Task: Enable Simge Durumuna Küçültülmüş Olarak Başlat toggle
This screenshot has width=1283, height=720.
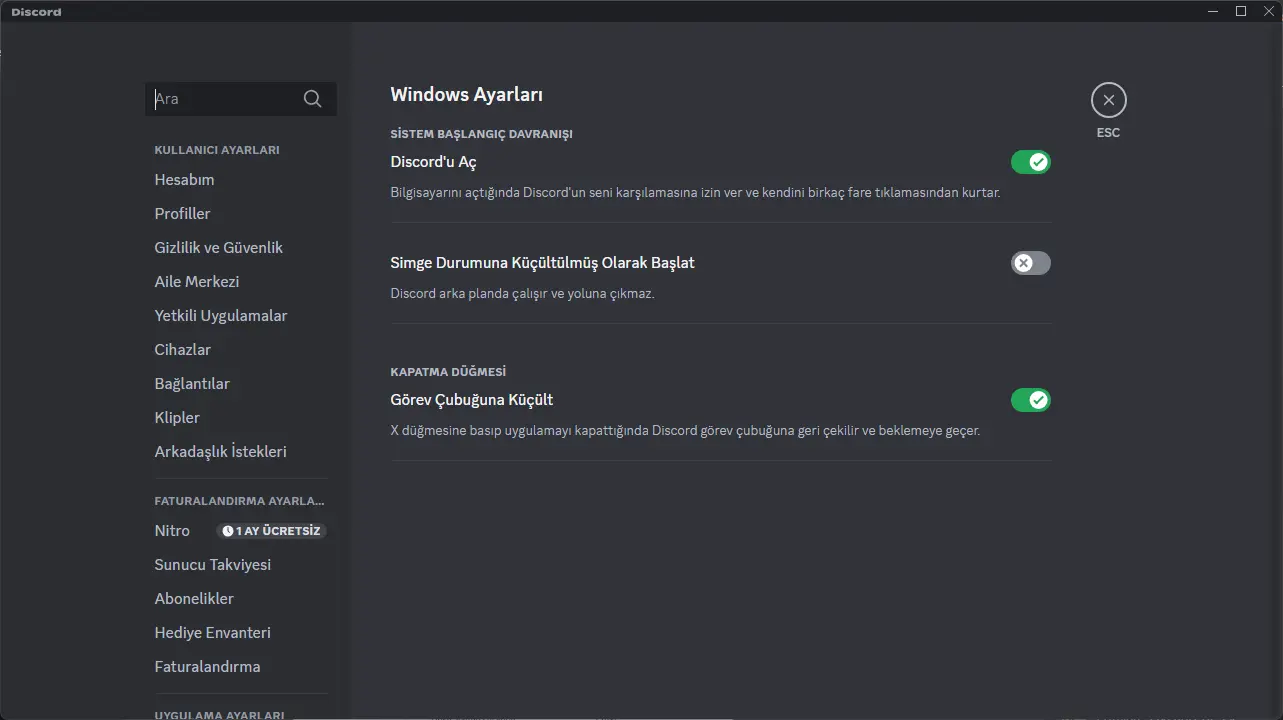Action: point(1030,263)
